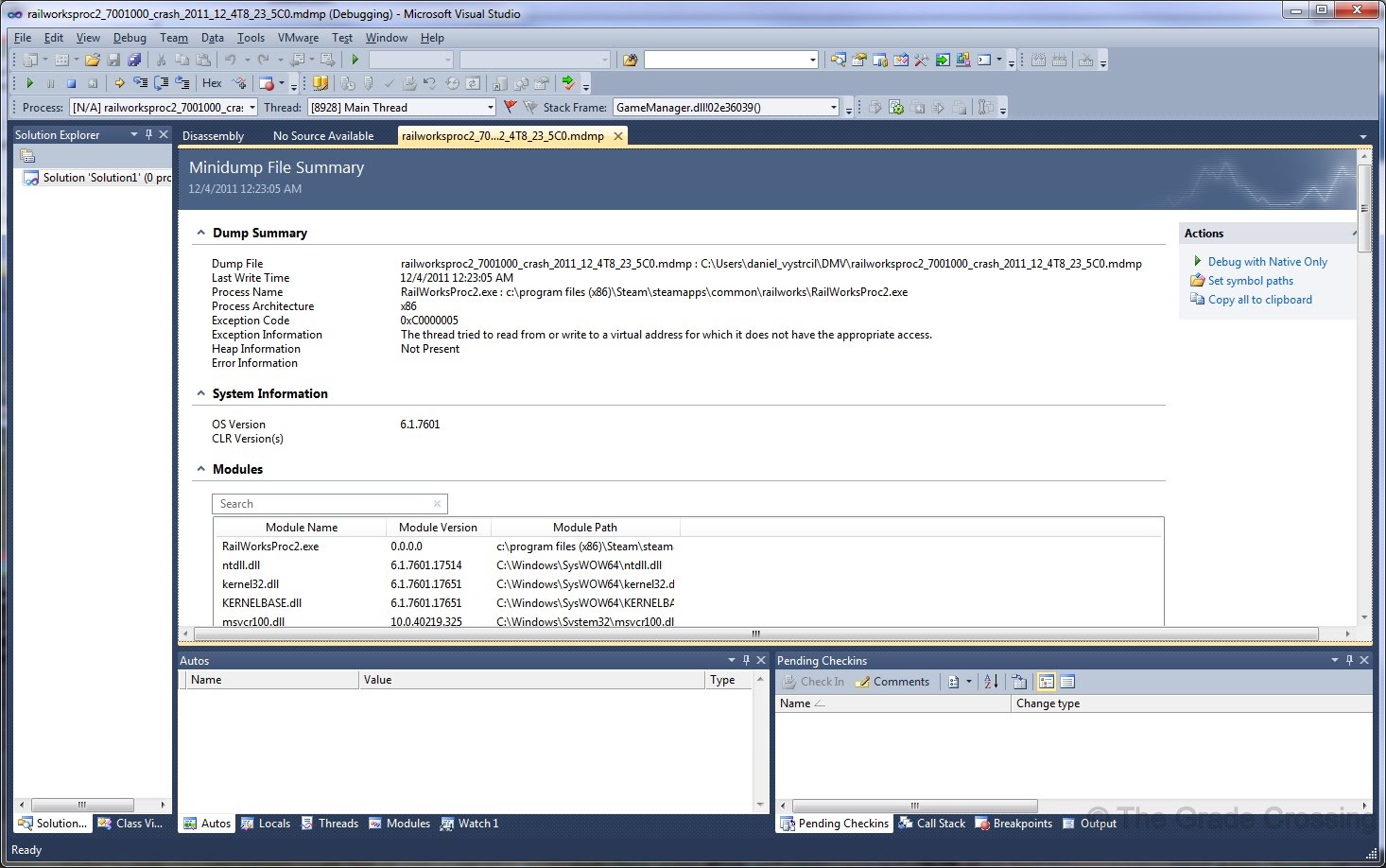Open the VMware menu
Image resolution: width=1386 pixels, height=868 pixels.
pyautogui.click(x=298, y=38)
